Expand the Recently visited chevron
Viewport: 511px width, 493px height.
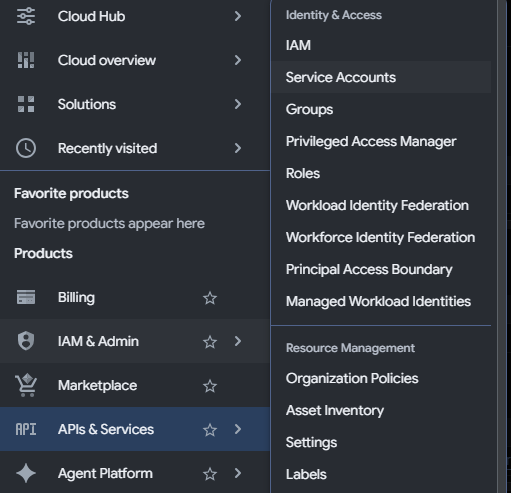(x=238, y=148)
